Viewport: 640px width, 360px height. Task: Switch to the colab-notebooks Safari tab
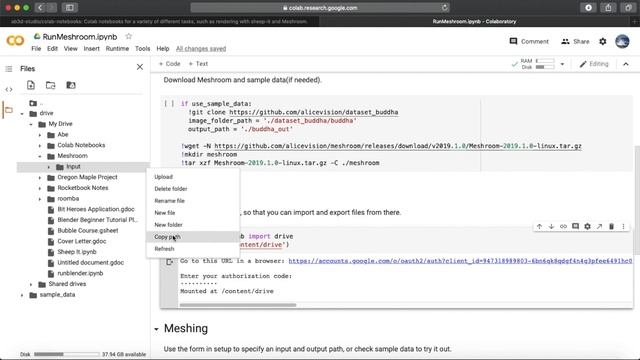point(160,21)
